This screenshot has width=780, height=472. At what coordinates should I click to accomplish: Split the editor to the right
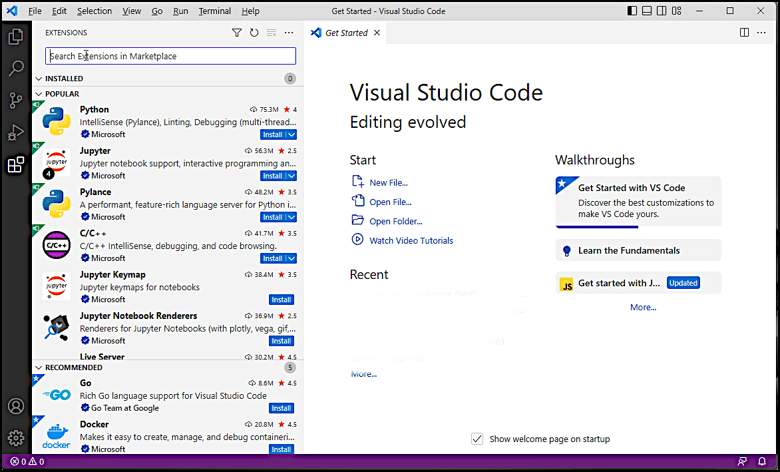(745, 33)
